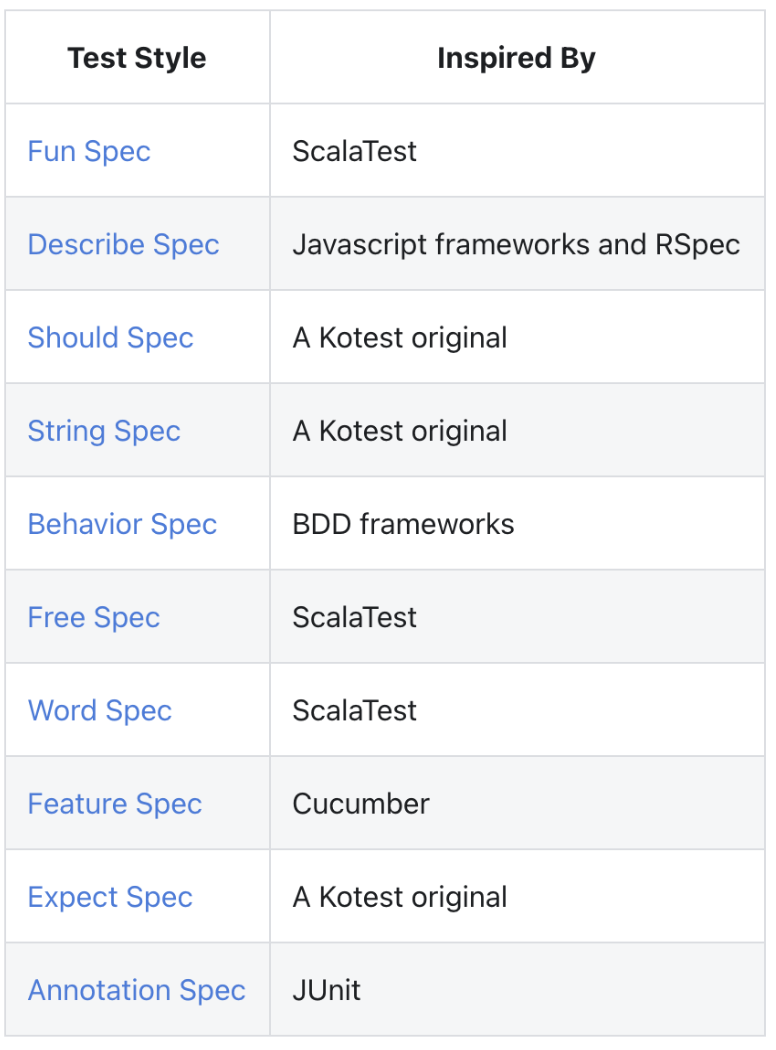Screen dimensions: 776x1050
Task: Click the JUnit cell
Action: pos(327,990)
